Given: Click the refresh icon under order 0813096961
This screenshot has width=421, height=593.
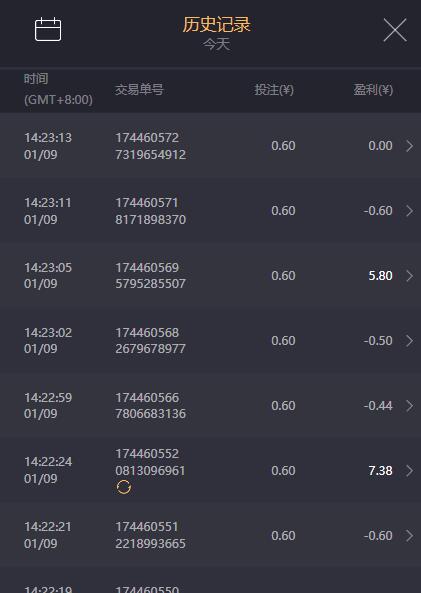Looking at the screenshot, I should pos(124,487).
